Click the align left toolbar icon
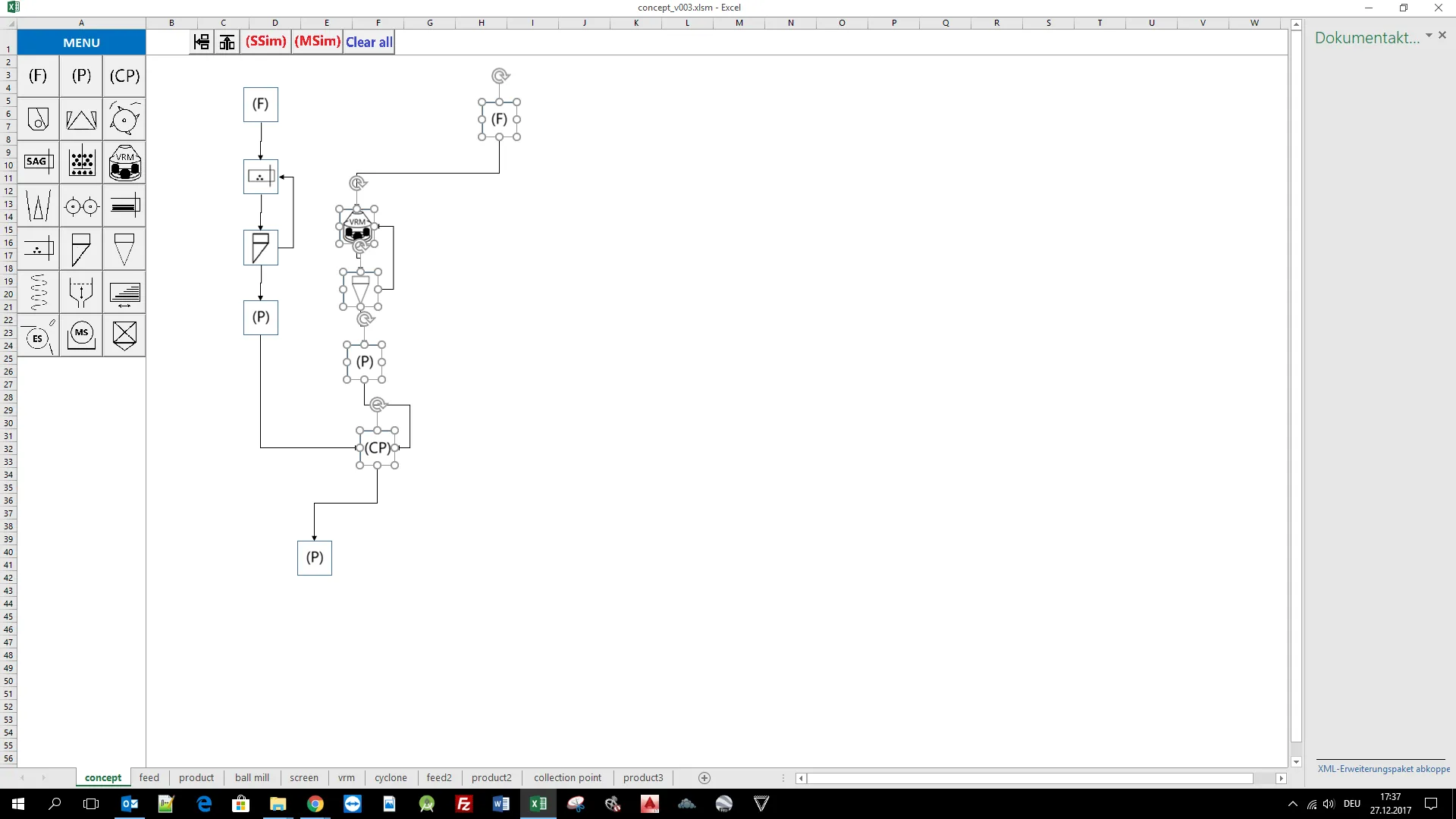1456x819 pixels. (202, 42)
